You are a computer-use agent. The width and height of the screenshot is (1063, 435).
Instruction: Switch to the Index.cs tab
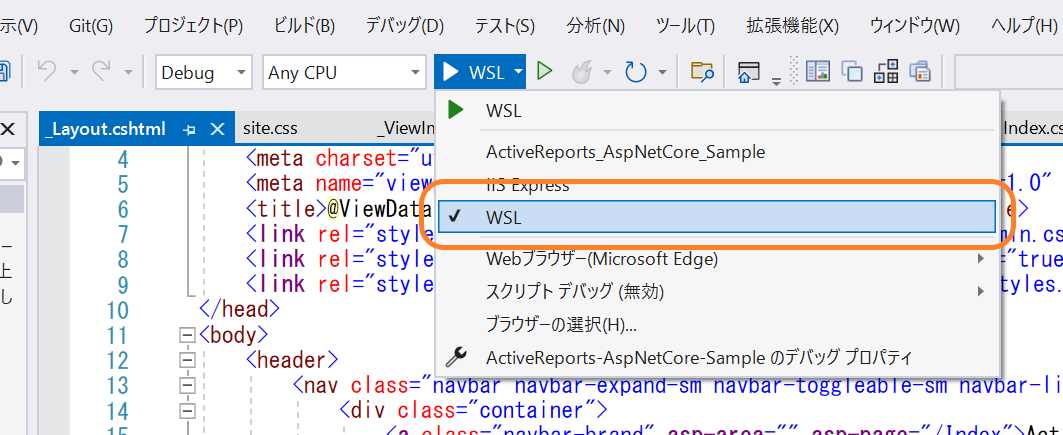pyautogui.click(x=1032, y=129)
